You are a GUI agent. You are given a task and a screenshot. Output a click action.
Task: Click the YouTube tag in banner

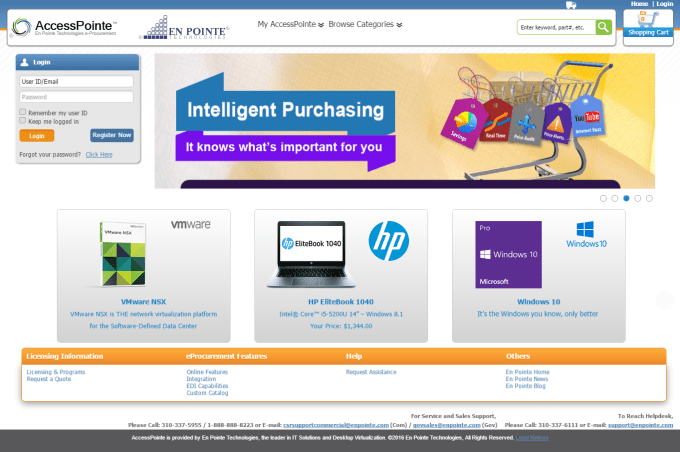click(588, 117)
